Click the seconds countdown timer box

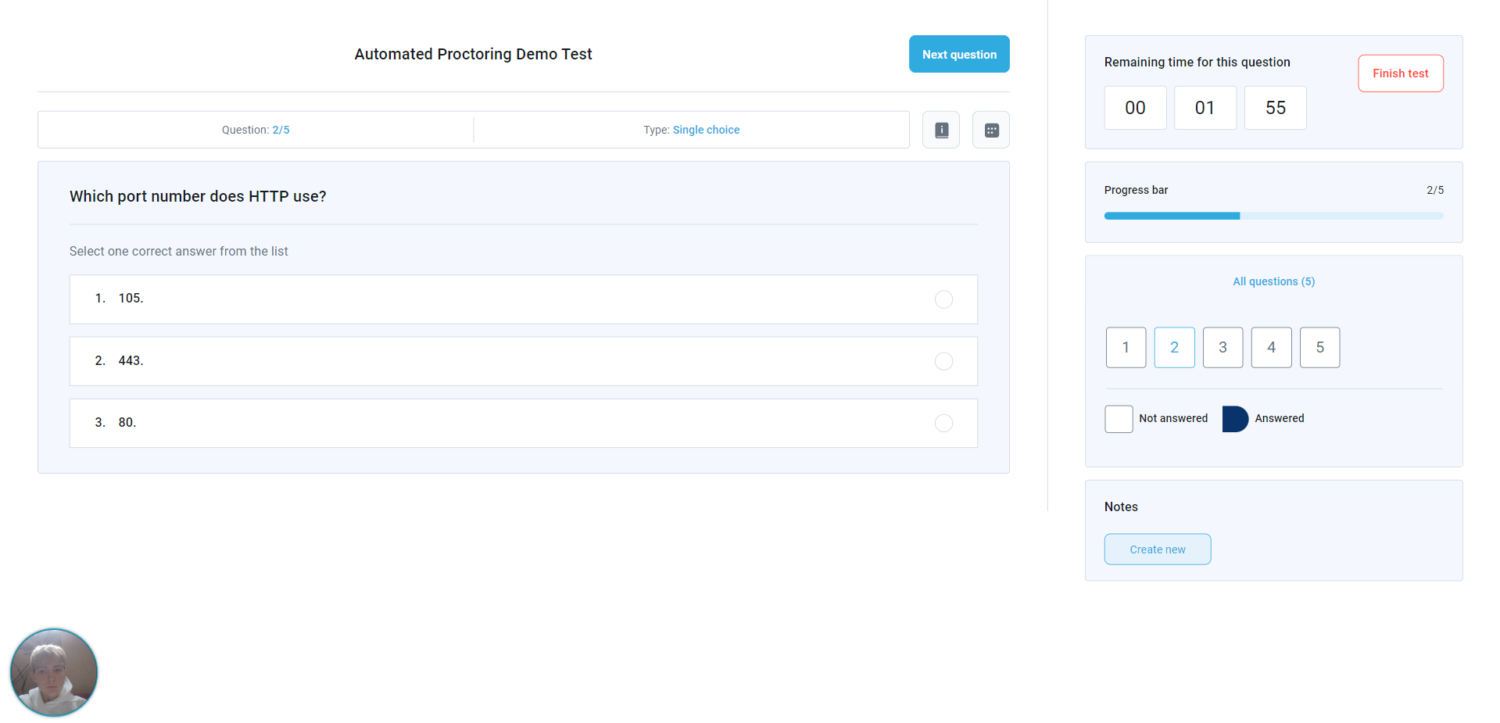pyautogui.click(x=1275, y=108)
